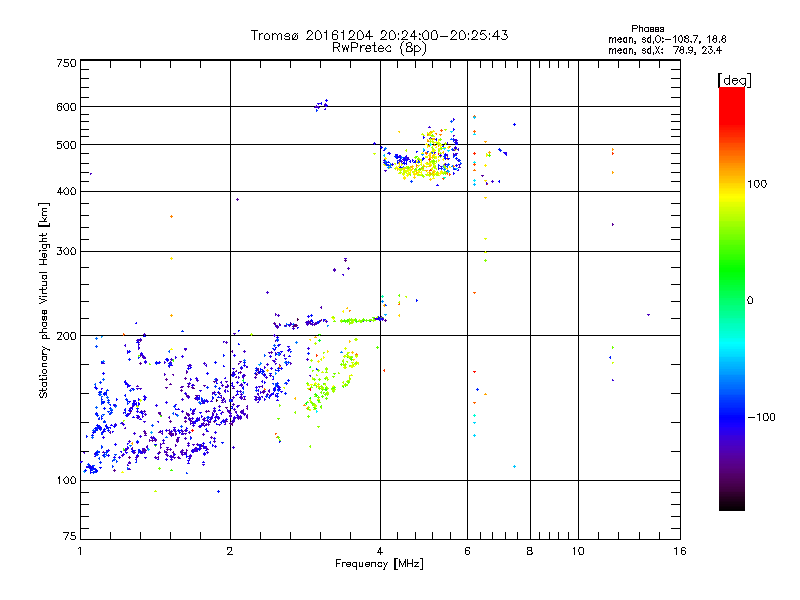The width and height of the screenshot is (800, 600).
Task: Click the y-axis tick label '500'
Action: click(66, 145)
